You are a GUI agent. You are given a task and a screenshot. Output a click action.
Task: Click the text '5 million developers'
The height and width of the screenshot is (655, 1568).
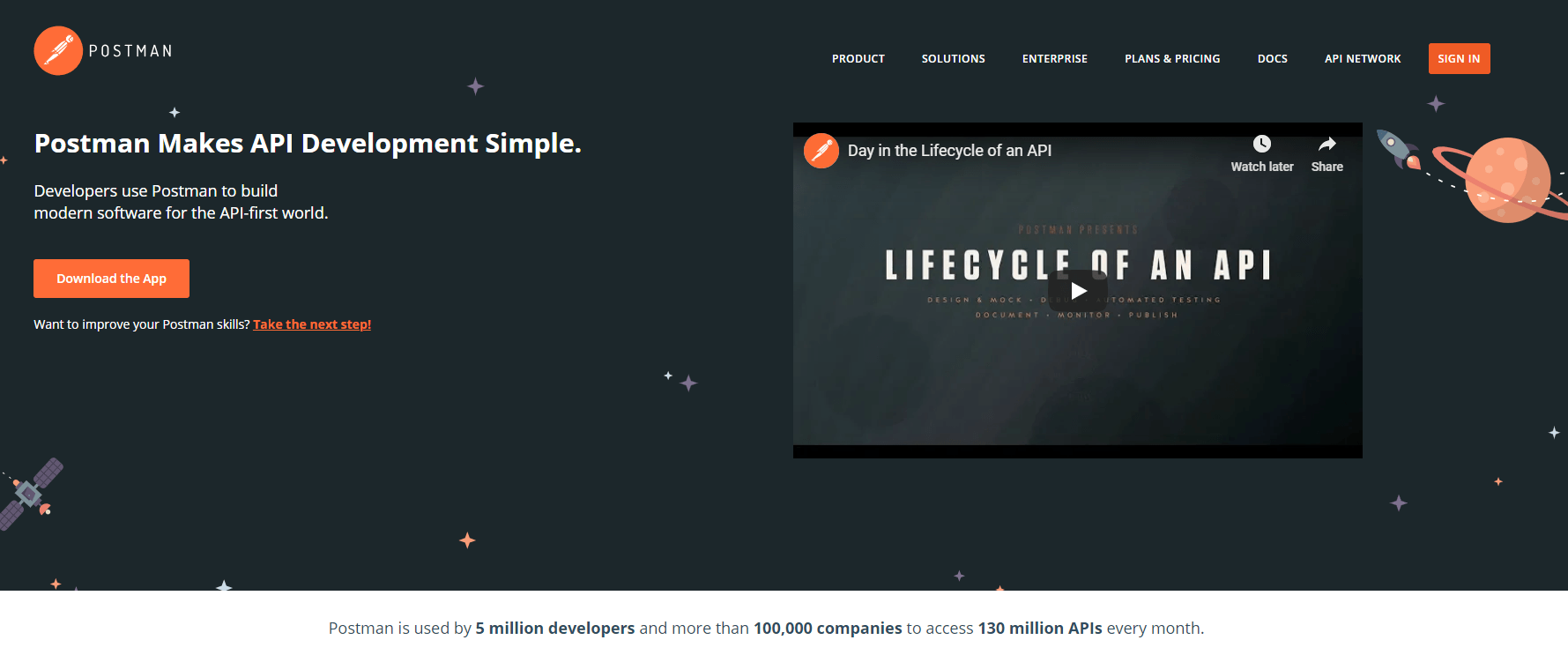point(555,628)
